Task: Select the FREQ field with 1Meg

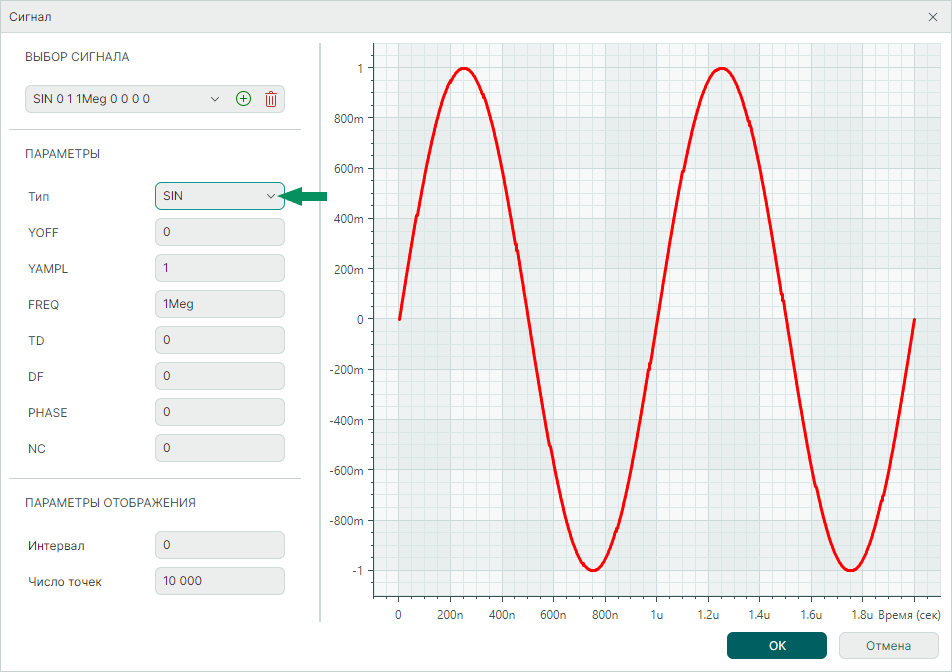Action: pos(220,304)
